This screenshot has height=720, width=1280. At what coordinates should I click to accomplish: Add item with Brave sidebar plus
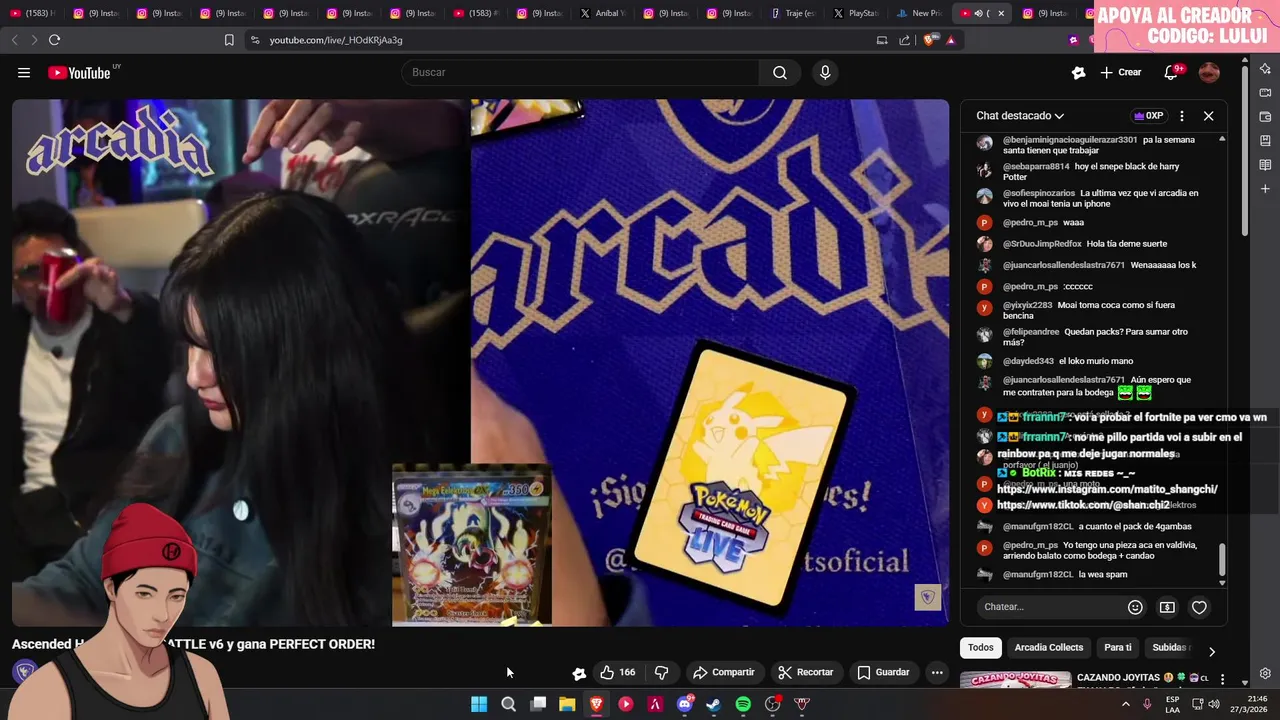(1265, 188)
